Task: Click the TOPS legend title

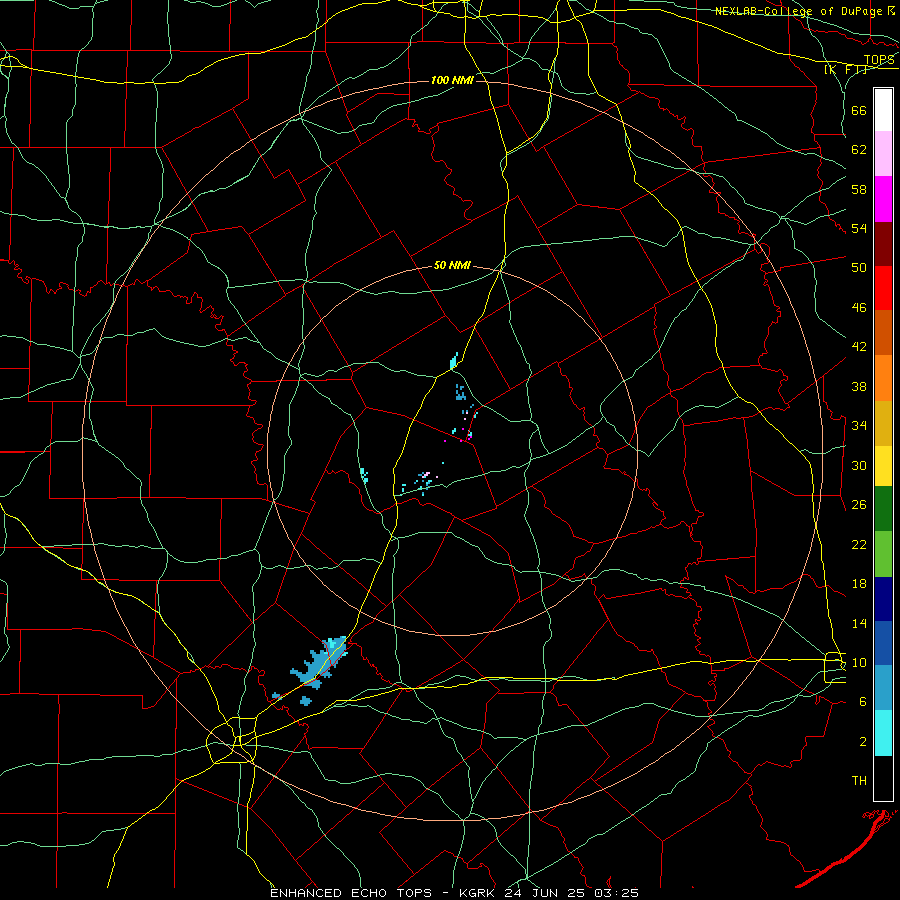Action: pyautogui.click(x=879, y=59)
